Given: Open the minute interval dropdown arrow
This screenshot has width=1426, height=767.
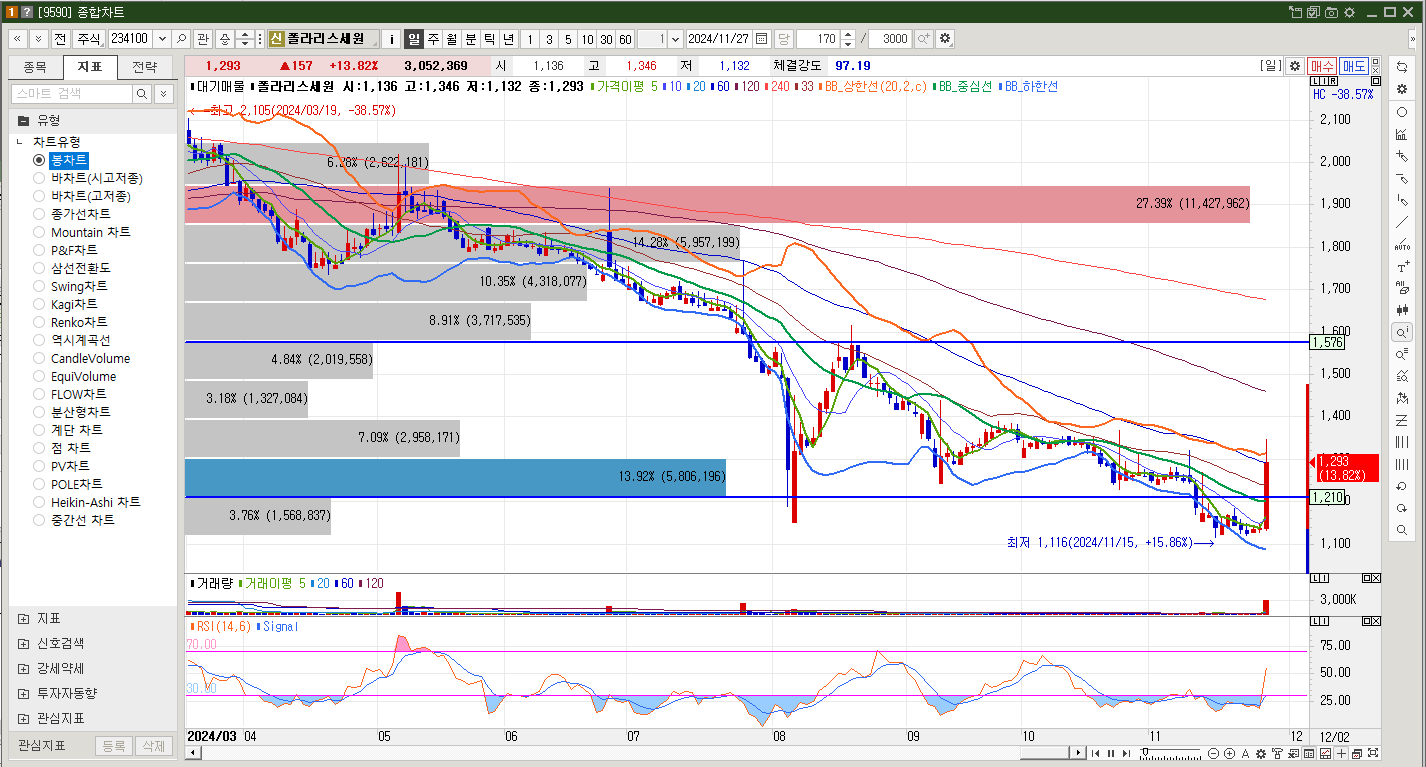Looking at the screenshot, I should click(675, 39).
